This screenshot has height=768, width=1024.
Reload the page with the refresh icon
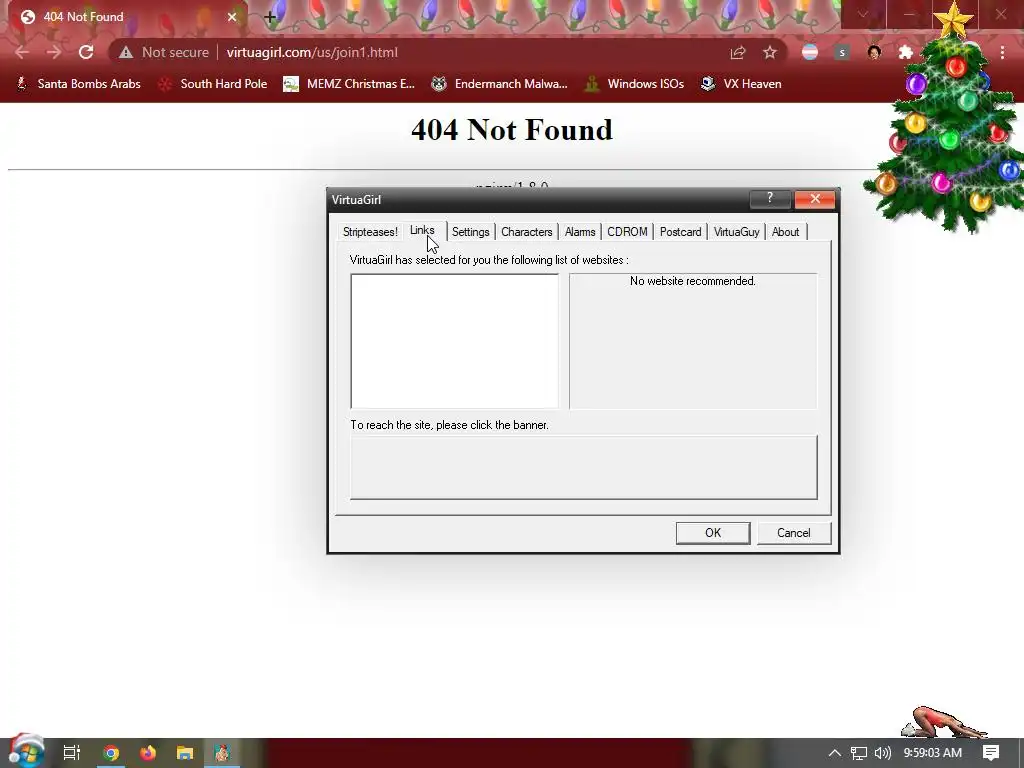coord(86,52)
